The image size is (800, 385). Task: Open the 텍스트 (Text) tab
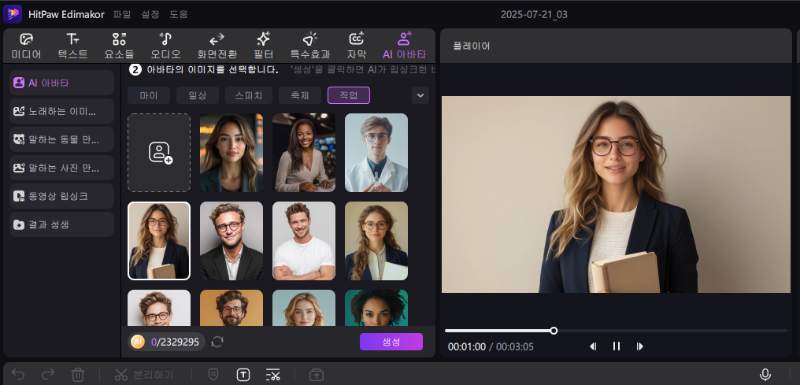pyautogui.click(x=72, y=45)
